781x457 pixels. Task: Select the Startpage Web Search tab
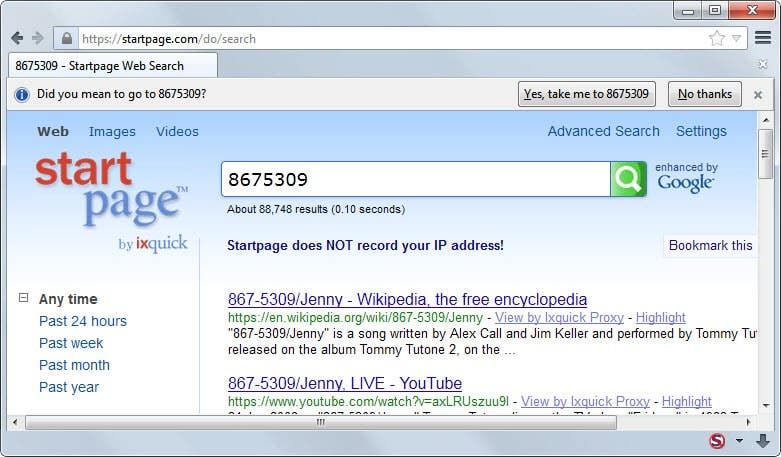tap(113, 66)
